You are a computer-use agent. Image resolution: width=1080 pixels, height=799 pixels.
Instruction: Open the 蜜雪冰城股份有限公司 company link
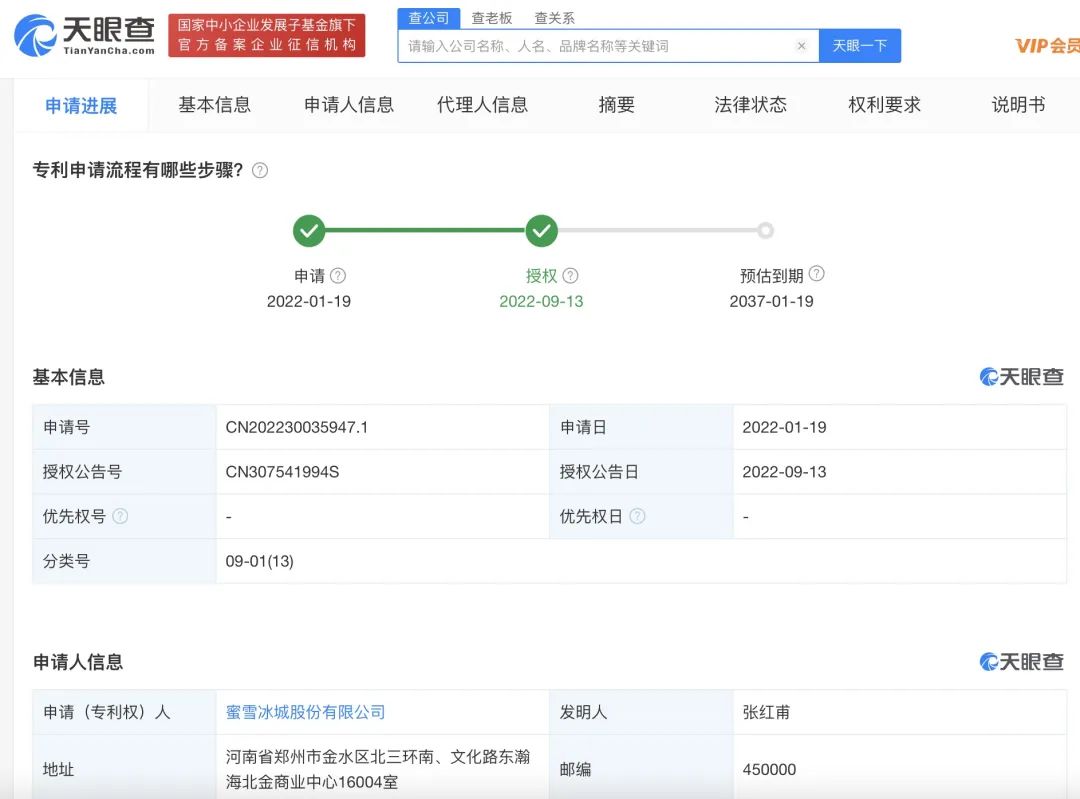(x=305, y=712)
